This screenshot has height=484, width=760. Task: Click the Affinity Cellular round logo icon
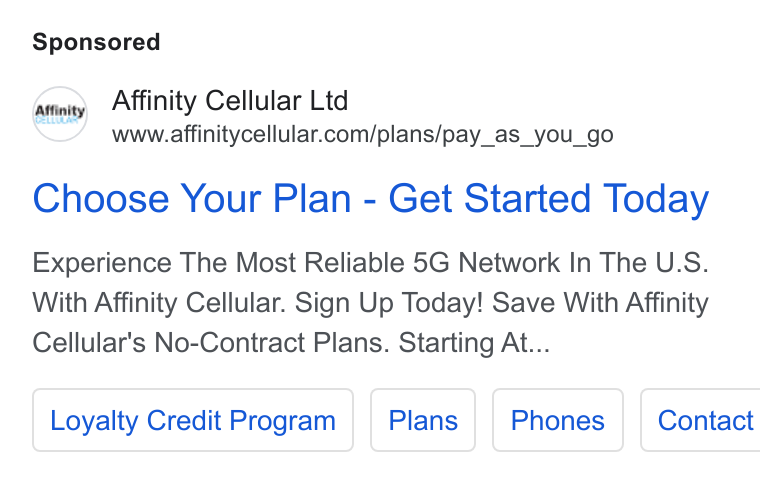(60, 114)
